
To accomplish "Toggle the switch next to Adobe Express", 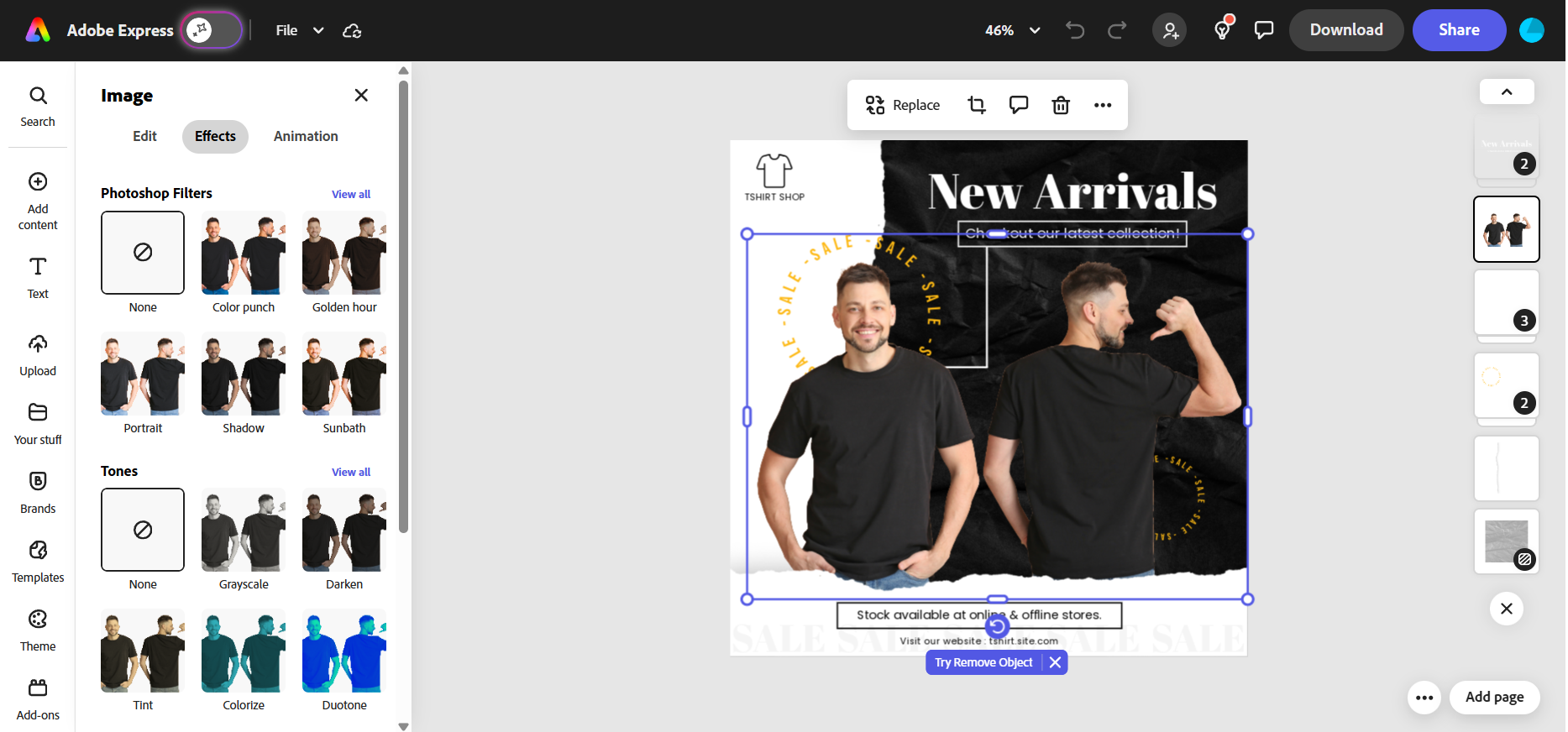I will (212, 31).
